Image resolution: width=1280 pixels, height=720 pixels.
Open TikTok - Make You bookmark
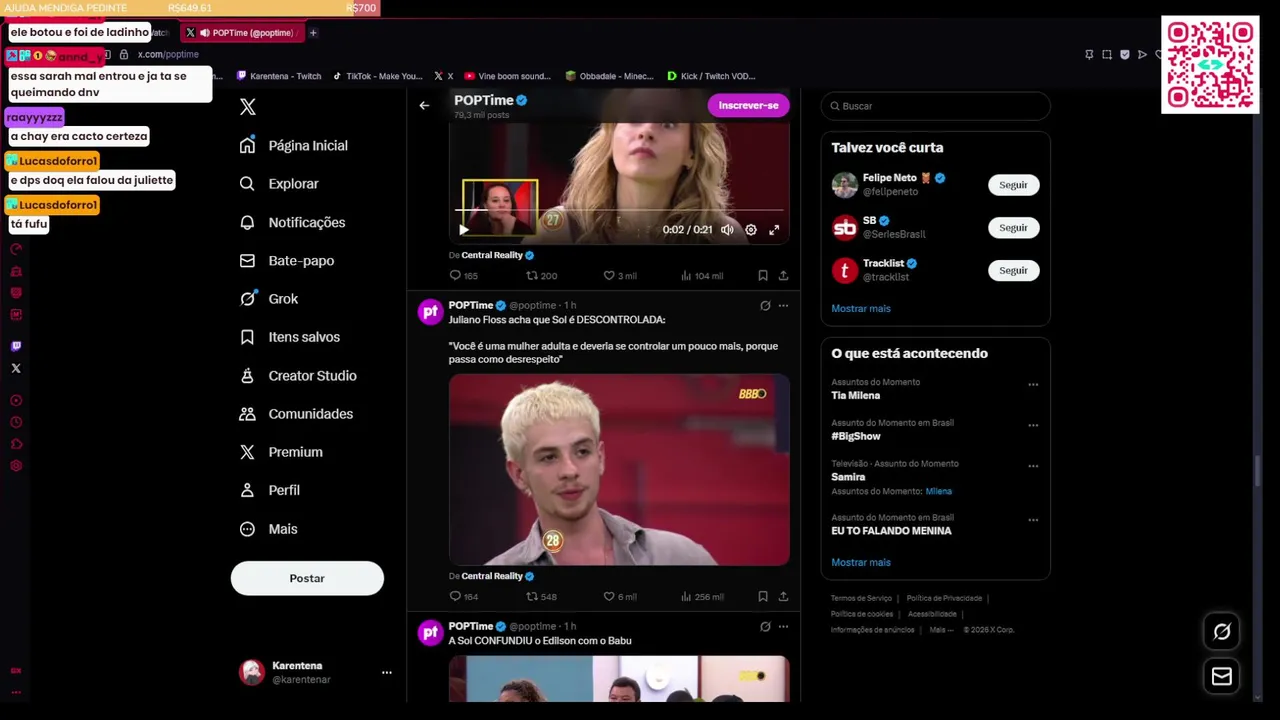click(377, 76)
